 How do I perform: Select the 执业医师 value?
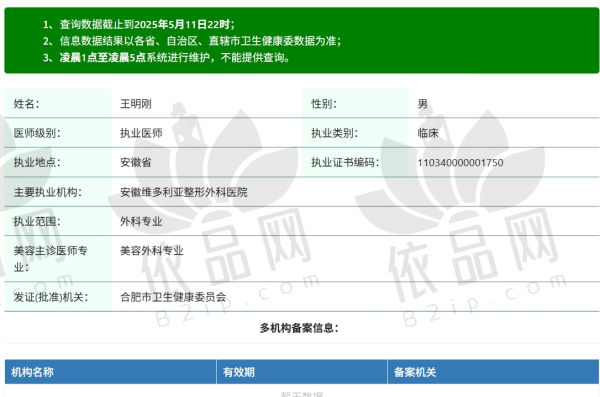[141, 133]
